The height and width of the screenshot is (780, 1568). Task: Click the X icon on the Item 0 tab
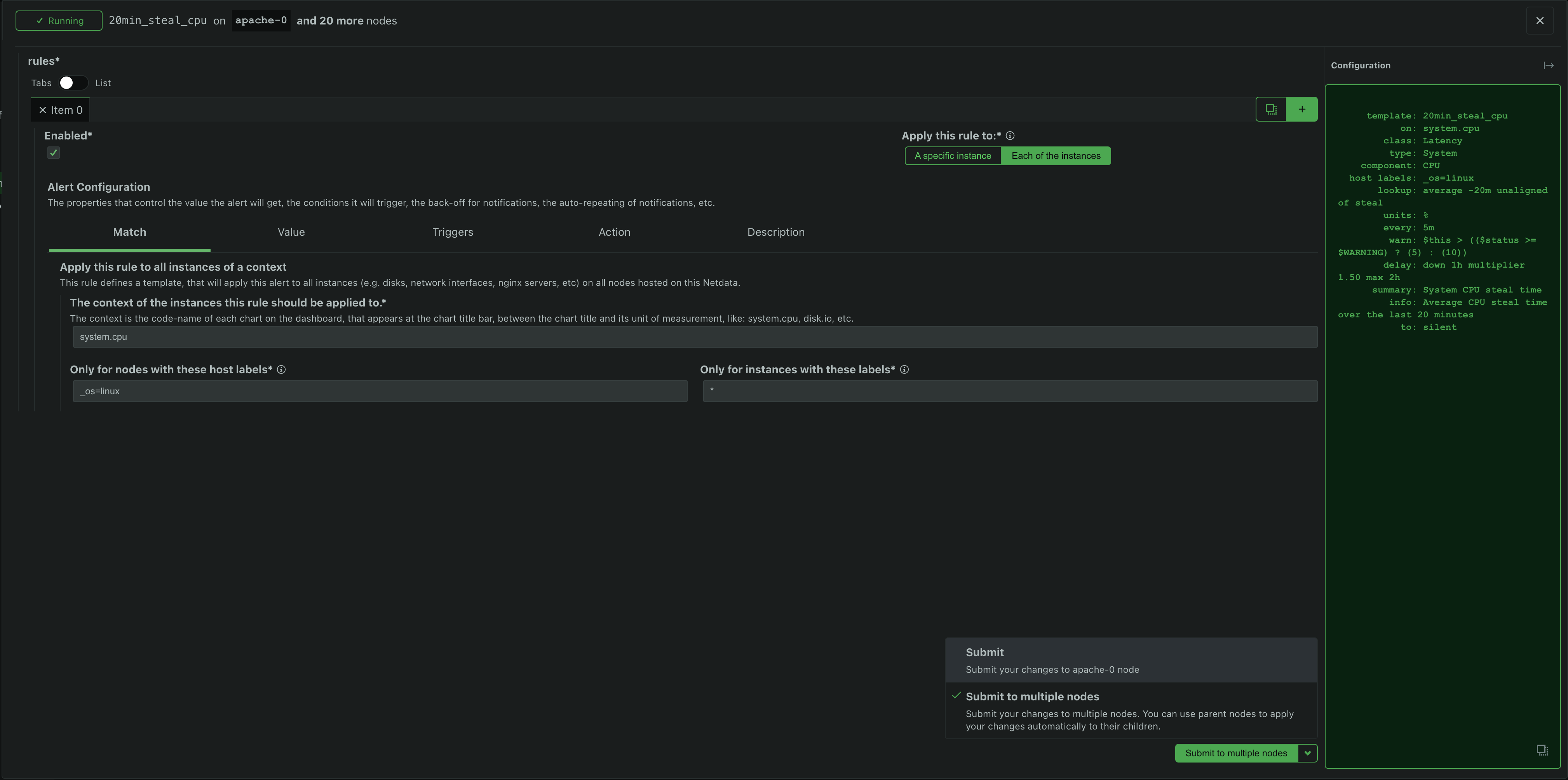(43, 110)
